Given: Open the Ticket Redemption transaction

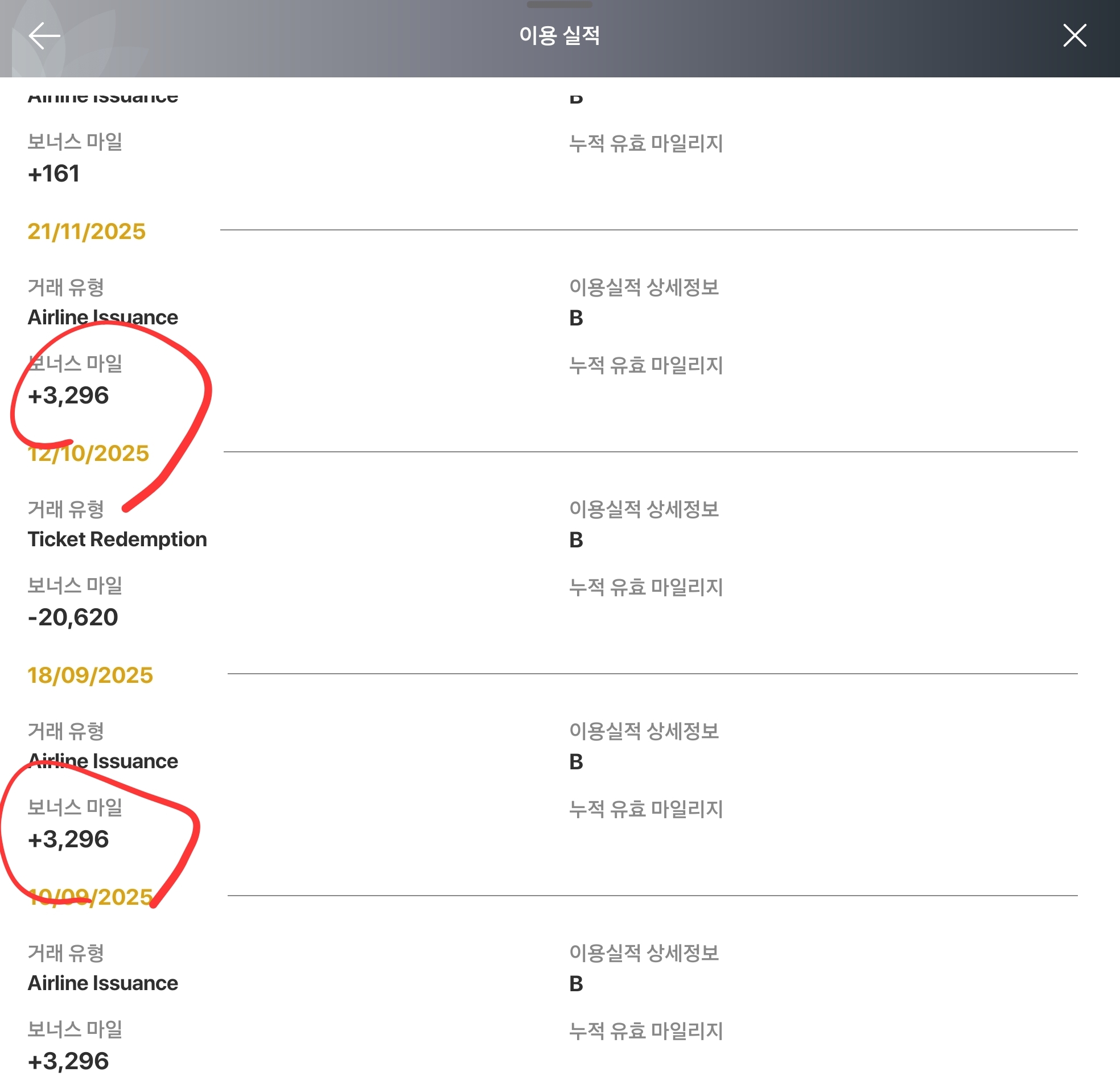Looking at the screenshot, I should (117, 539).
